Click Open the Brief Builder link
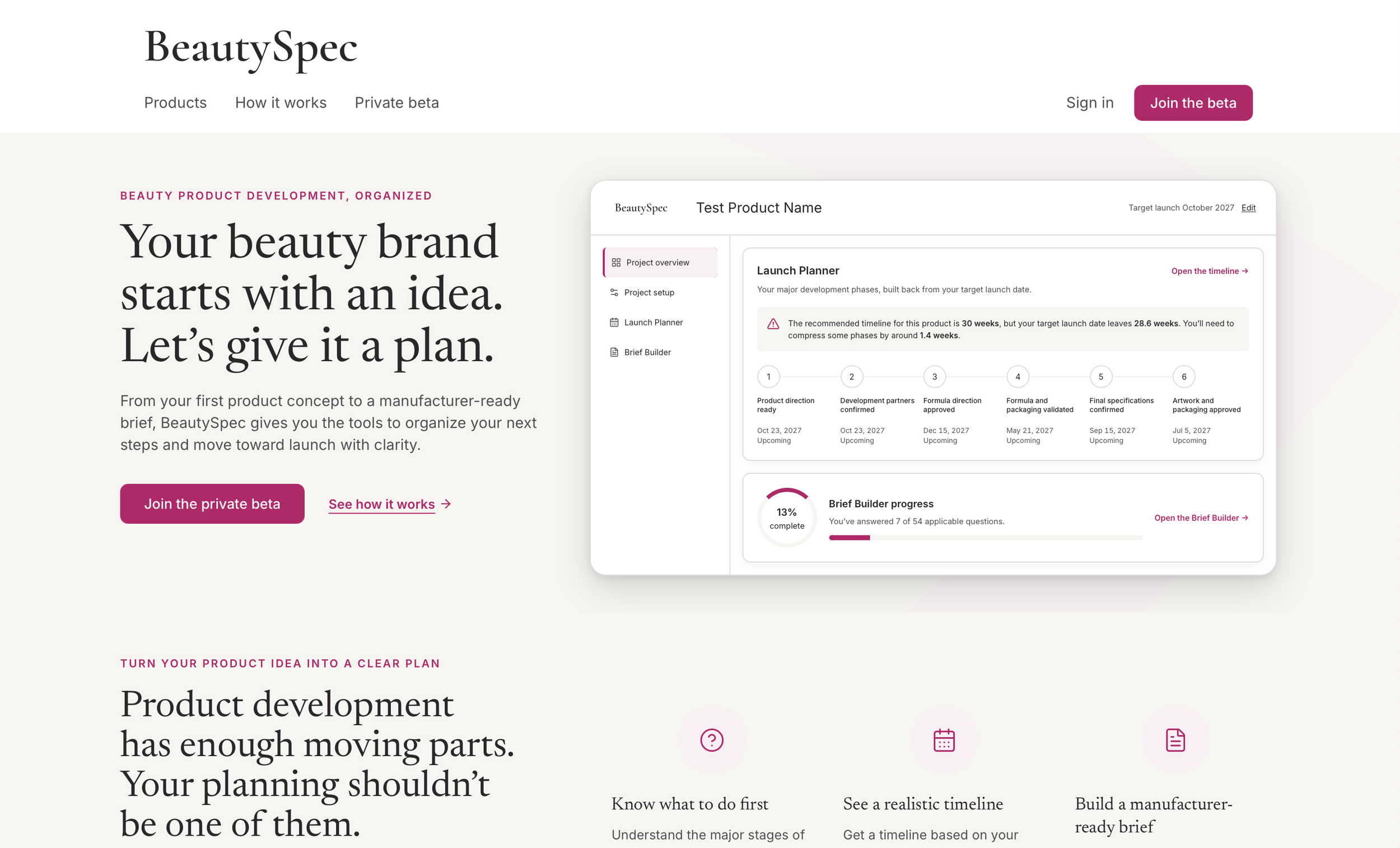The image size is (1400, 848). point(1201,518)
